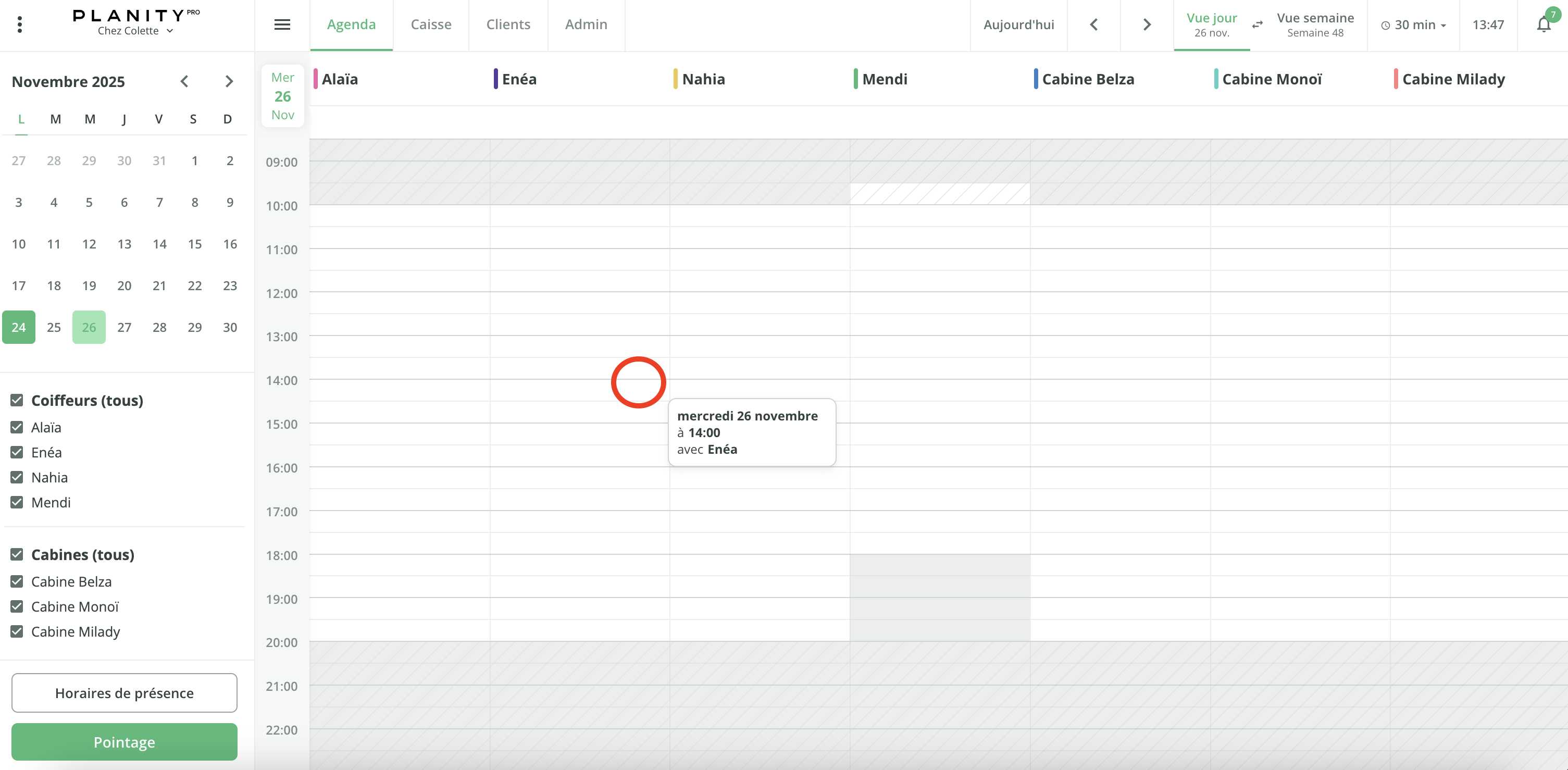The image size is (1568, 770).
Task: Show next month in mini calendar
Action: (229, 81)
